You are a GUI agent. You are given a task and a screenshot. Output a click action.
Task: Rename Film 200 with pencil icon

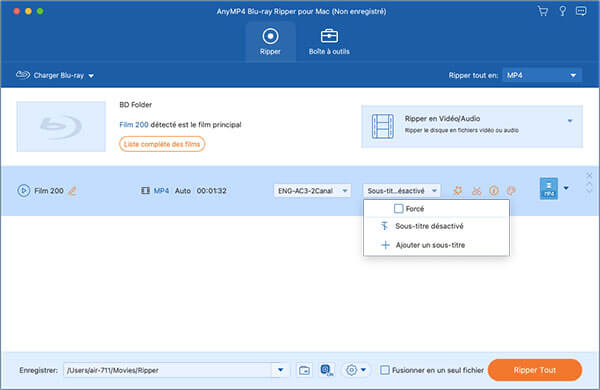tap(72, 191)
